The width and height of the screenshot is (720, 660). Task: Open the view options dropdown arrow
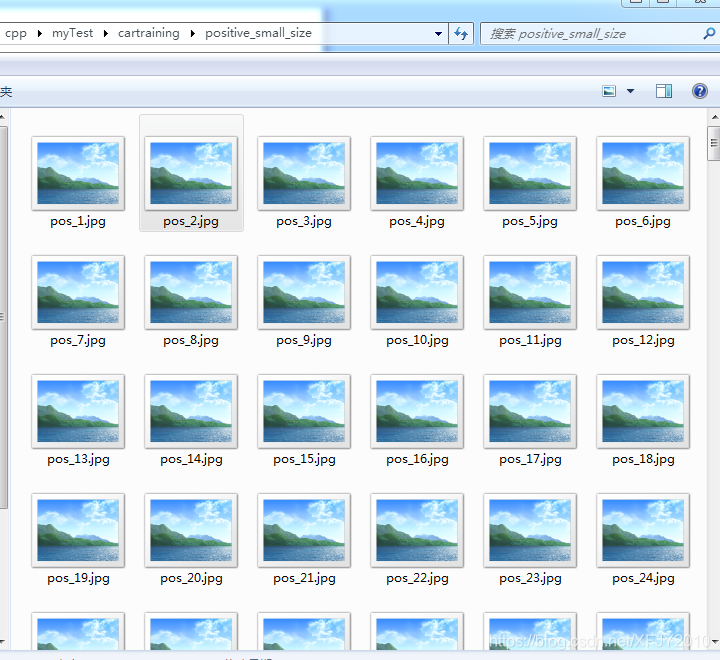630,91
